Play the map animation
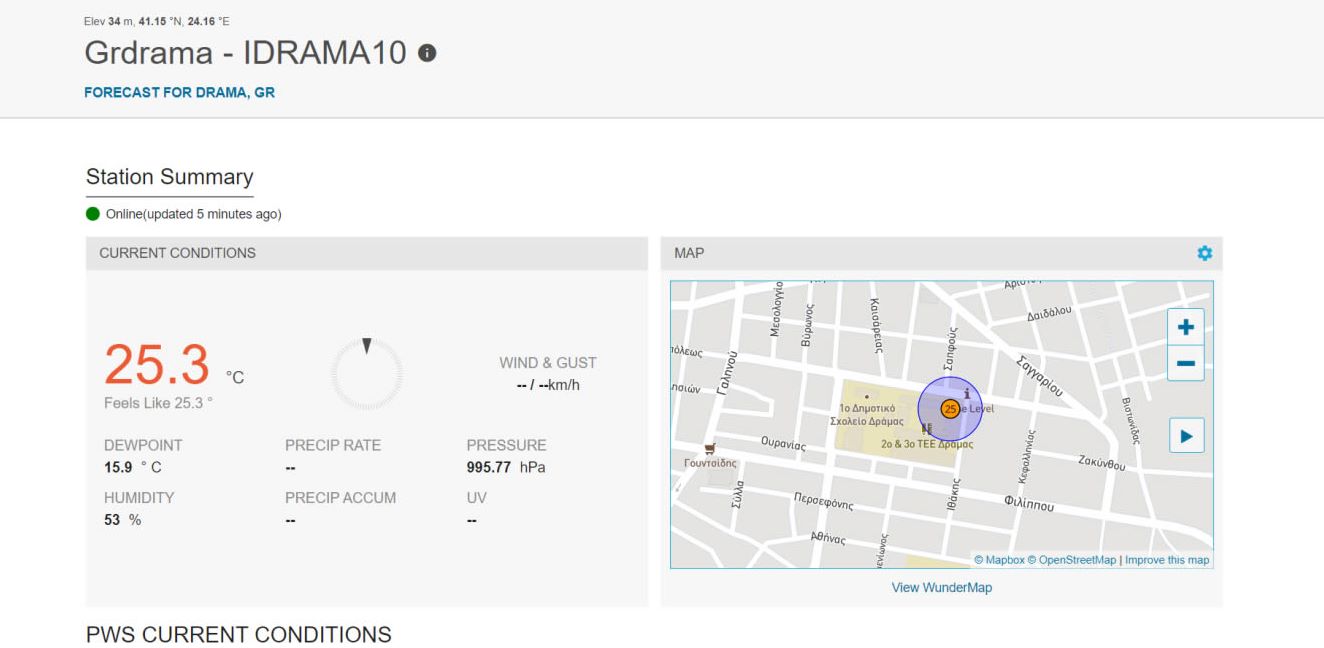 [1186, 436]
